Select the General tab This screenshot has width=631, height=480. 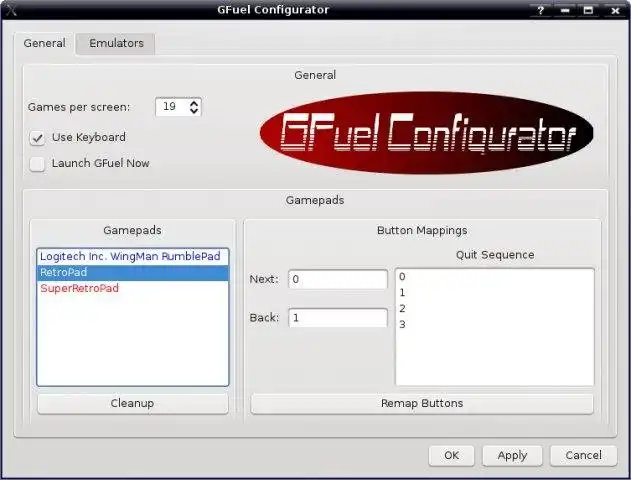[44, 43]
